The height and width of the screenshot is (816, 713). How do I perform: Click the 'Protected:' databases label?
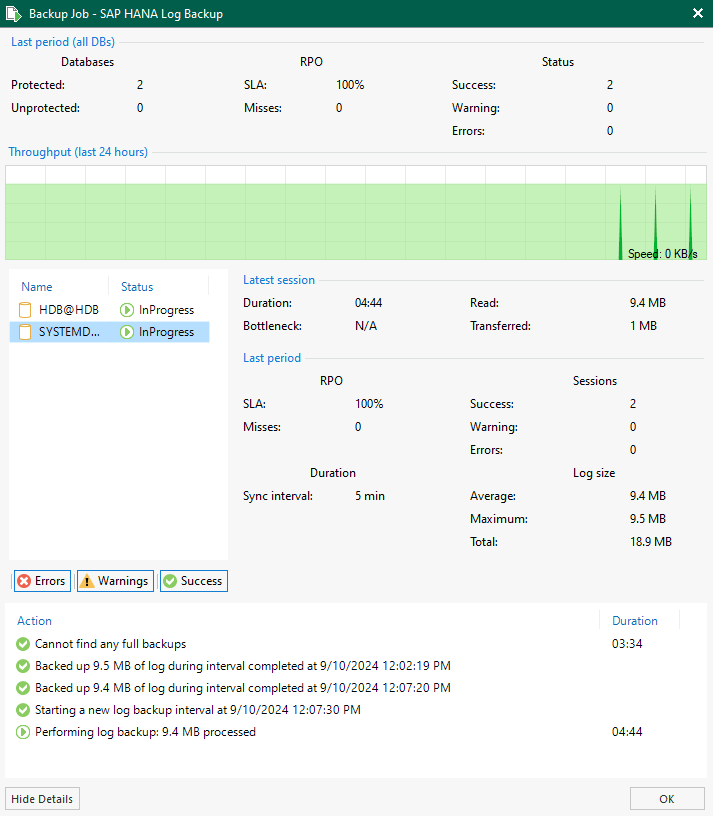(x=38, y=85)
